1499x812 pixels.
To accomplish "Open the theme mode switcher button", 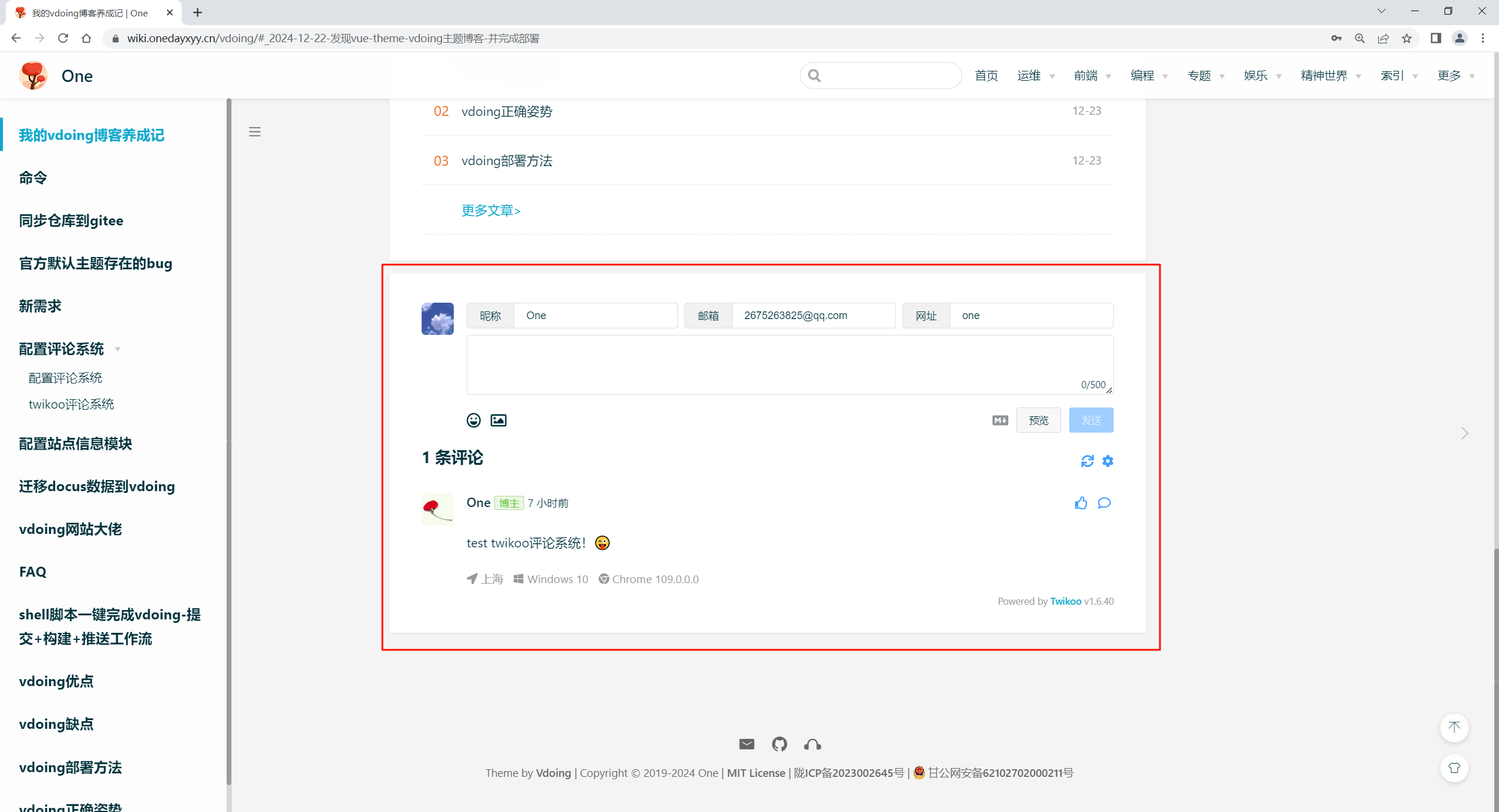I will coord(1454,768).
